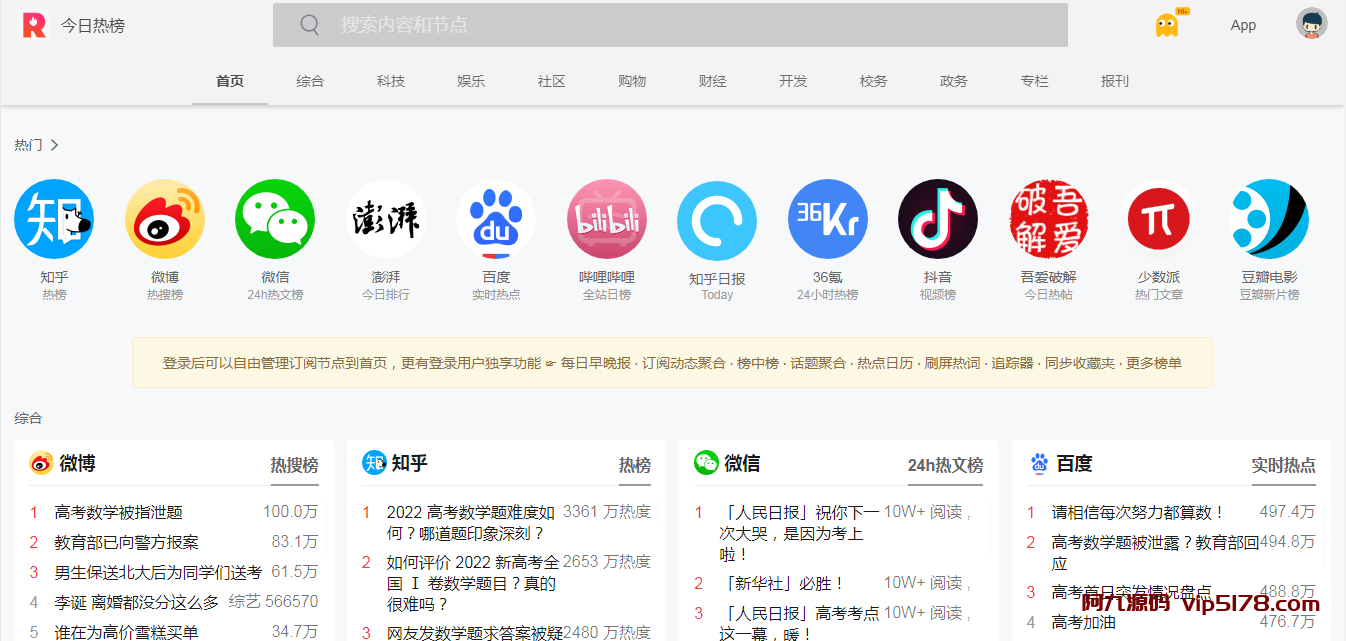
Task: Click the 今日热榜 site title
Action: click(x=93, y=26)
